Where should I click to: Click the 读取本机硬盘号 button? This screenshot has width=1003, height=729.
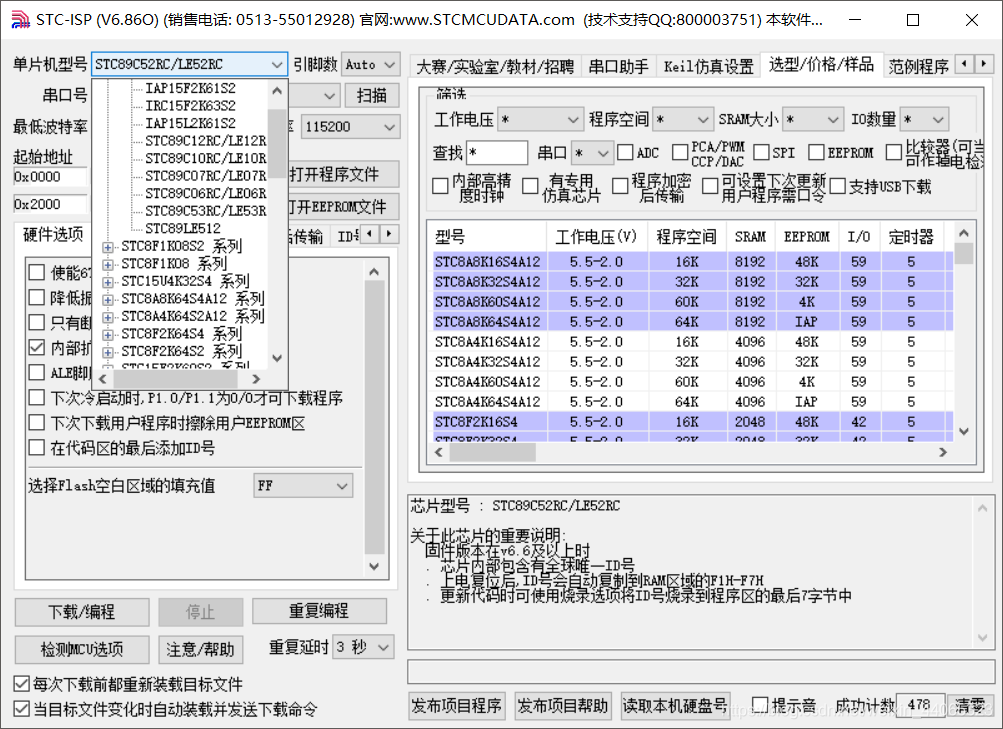(x=675, y=706)
